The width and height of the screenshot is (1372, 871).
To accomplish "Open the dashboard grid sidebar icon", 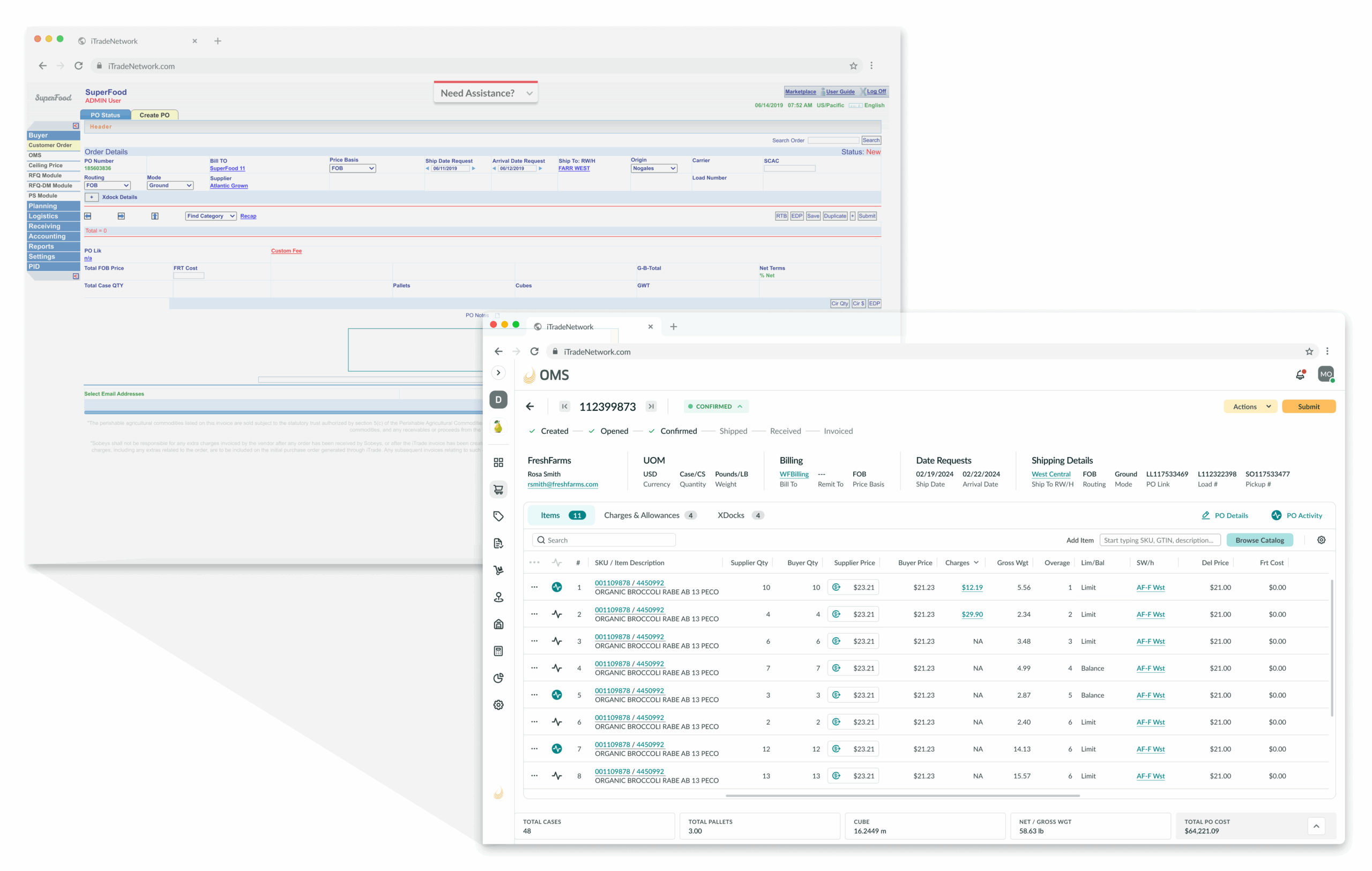I will pos(498,462).
